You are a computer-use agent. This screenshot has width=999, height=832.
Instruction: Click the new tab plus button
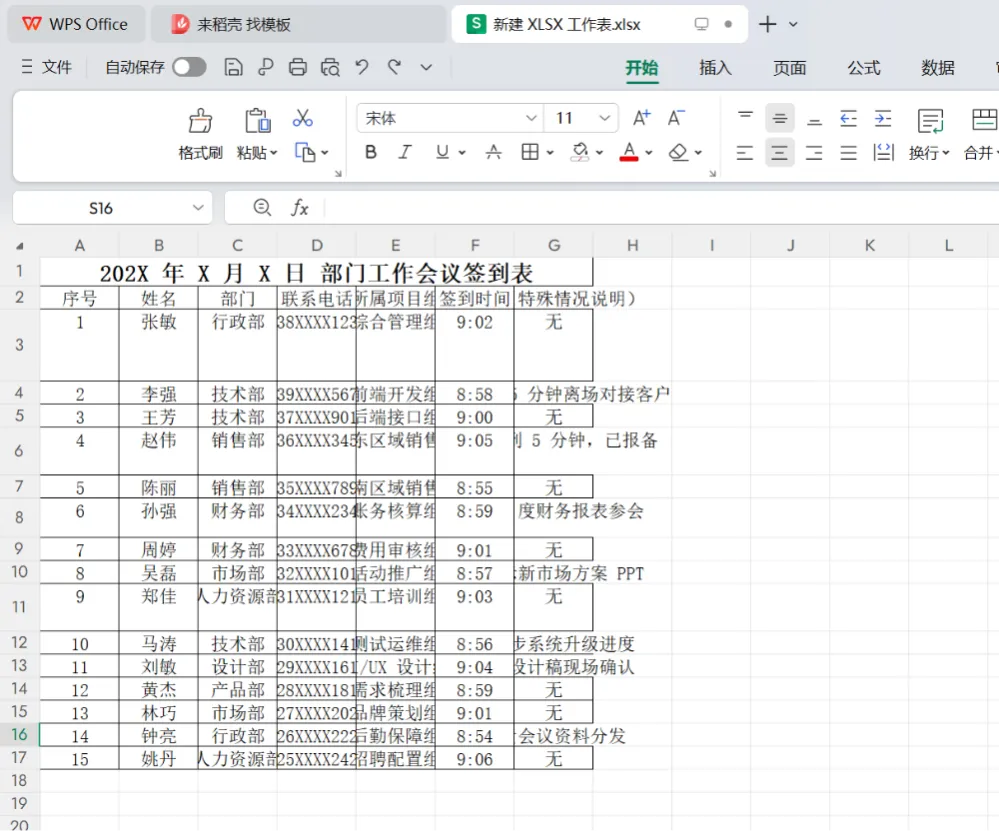point(767,24)
